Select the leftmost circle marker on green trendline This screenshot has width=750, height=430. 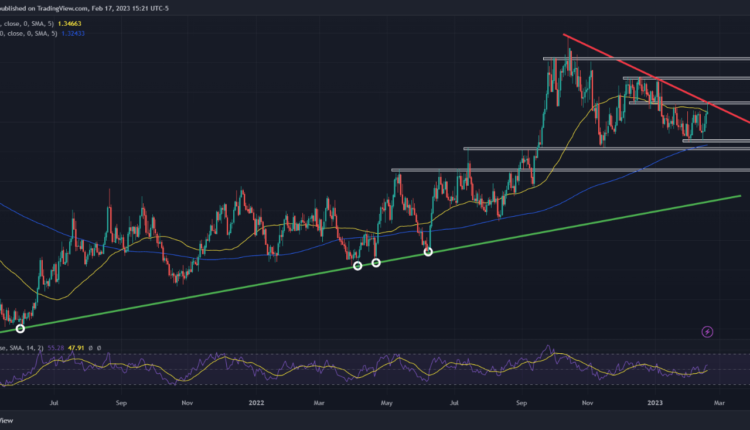[20, 328]
